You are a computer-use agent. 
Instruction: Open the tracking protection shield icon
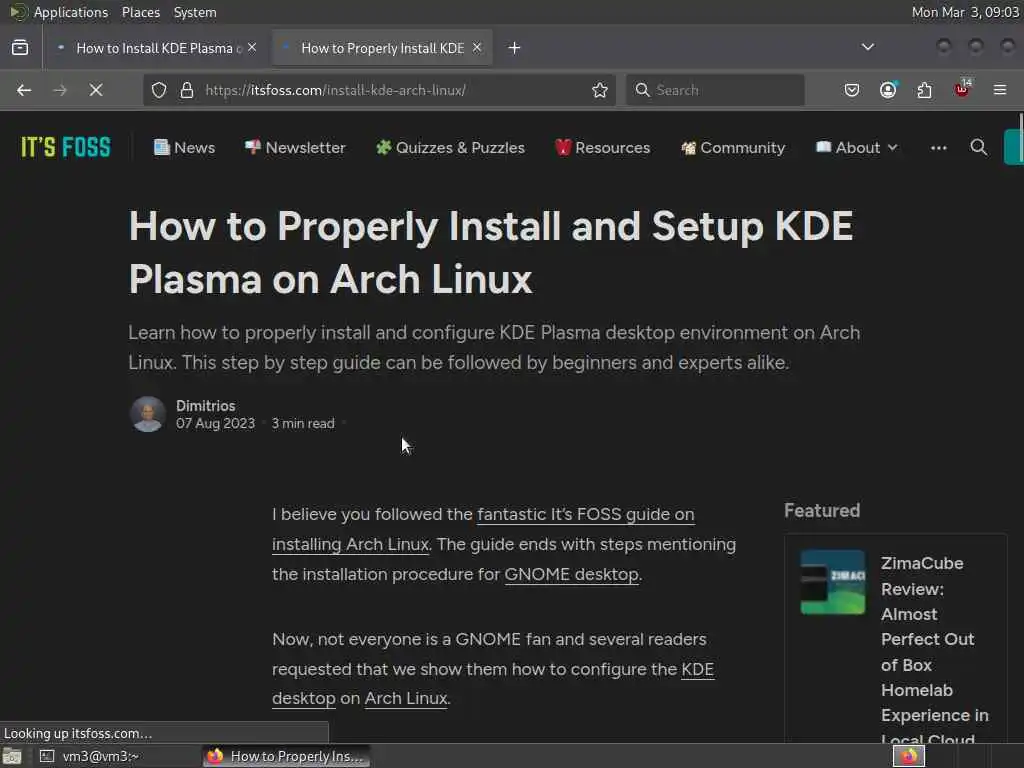159,90
